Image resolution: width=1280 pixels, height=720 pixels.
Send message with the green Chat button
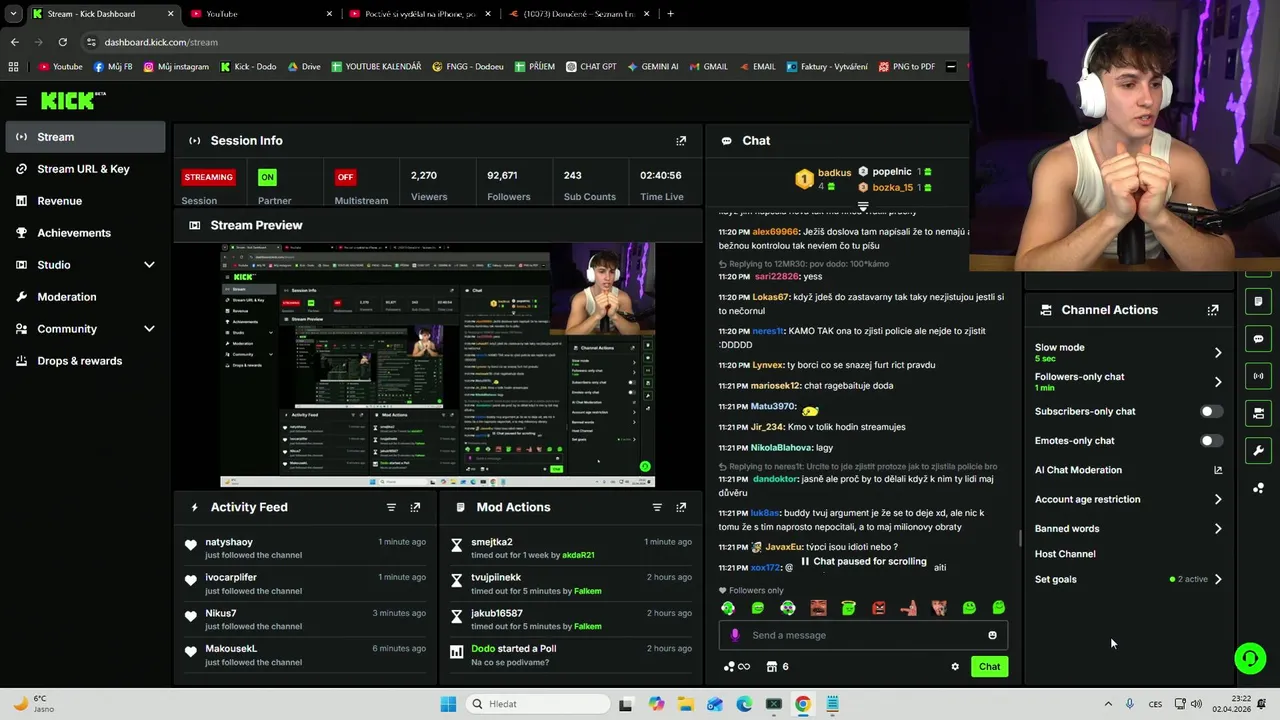[989, 667]
